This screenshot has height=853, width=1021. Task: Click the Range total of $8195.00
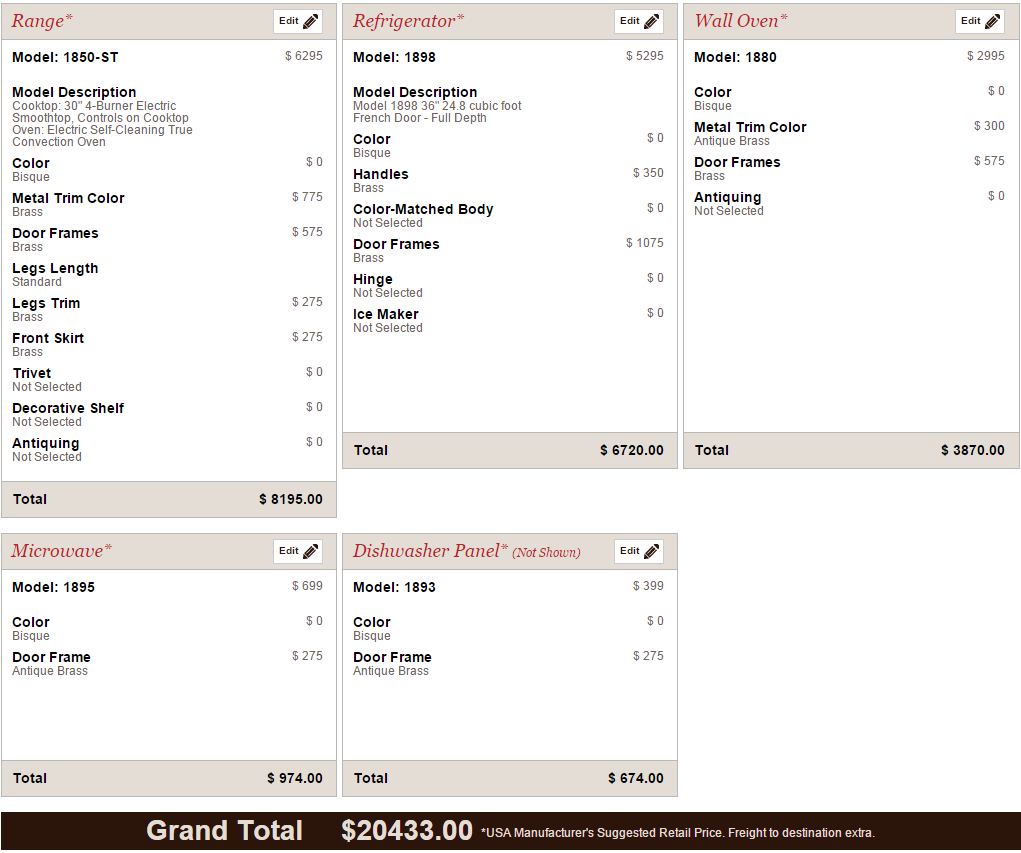(290, 499)
